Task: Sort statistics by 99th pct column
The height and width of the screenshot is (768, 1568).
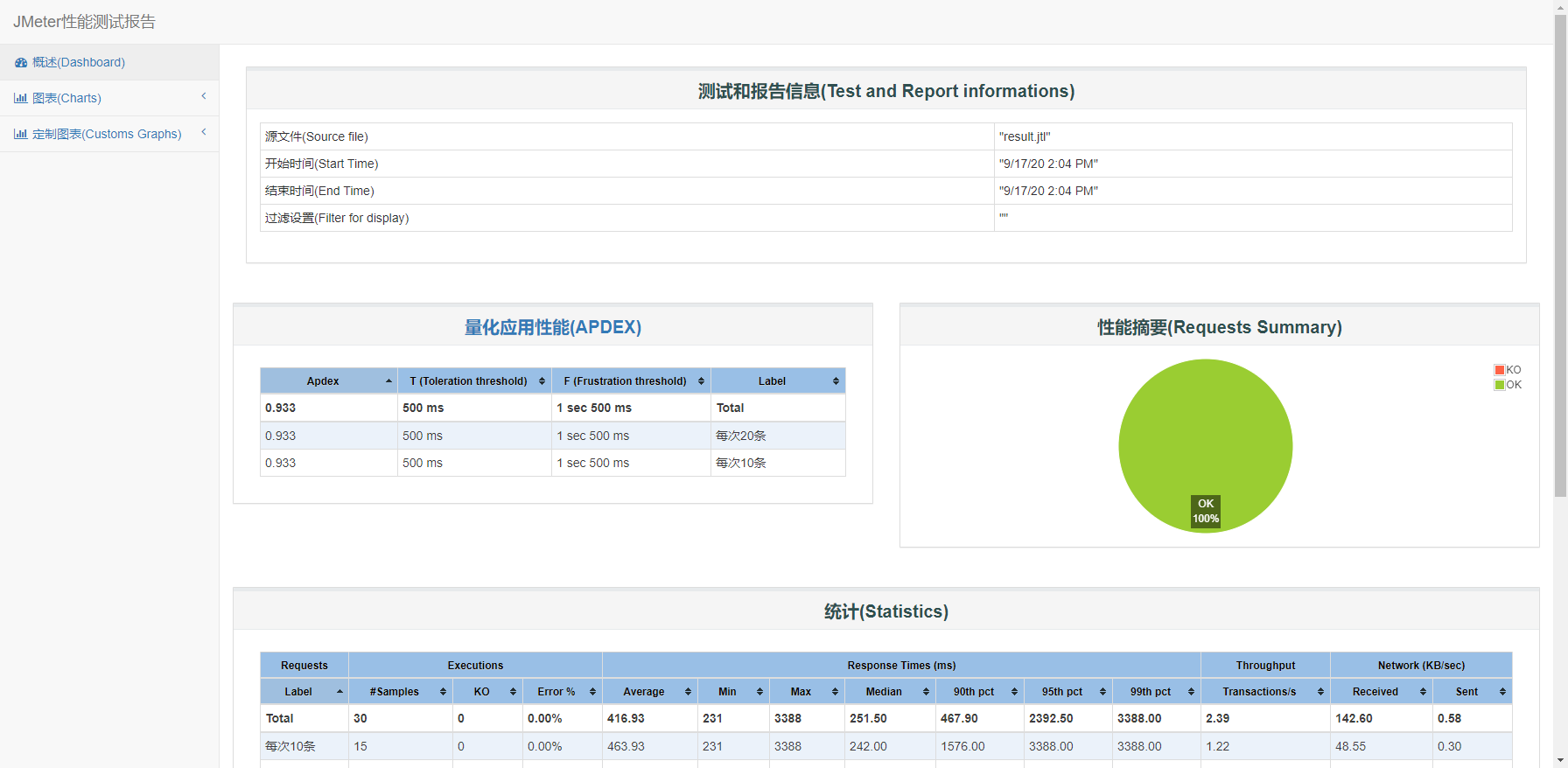Action: tap(1157, 692)
